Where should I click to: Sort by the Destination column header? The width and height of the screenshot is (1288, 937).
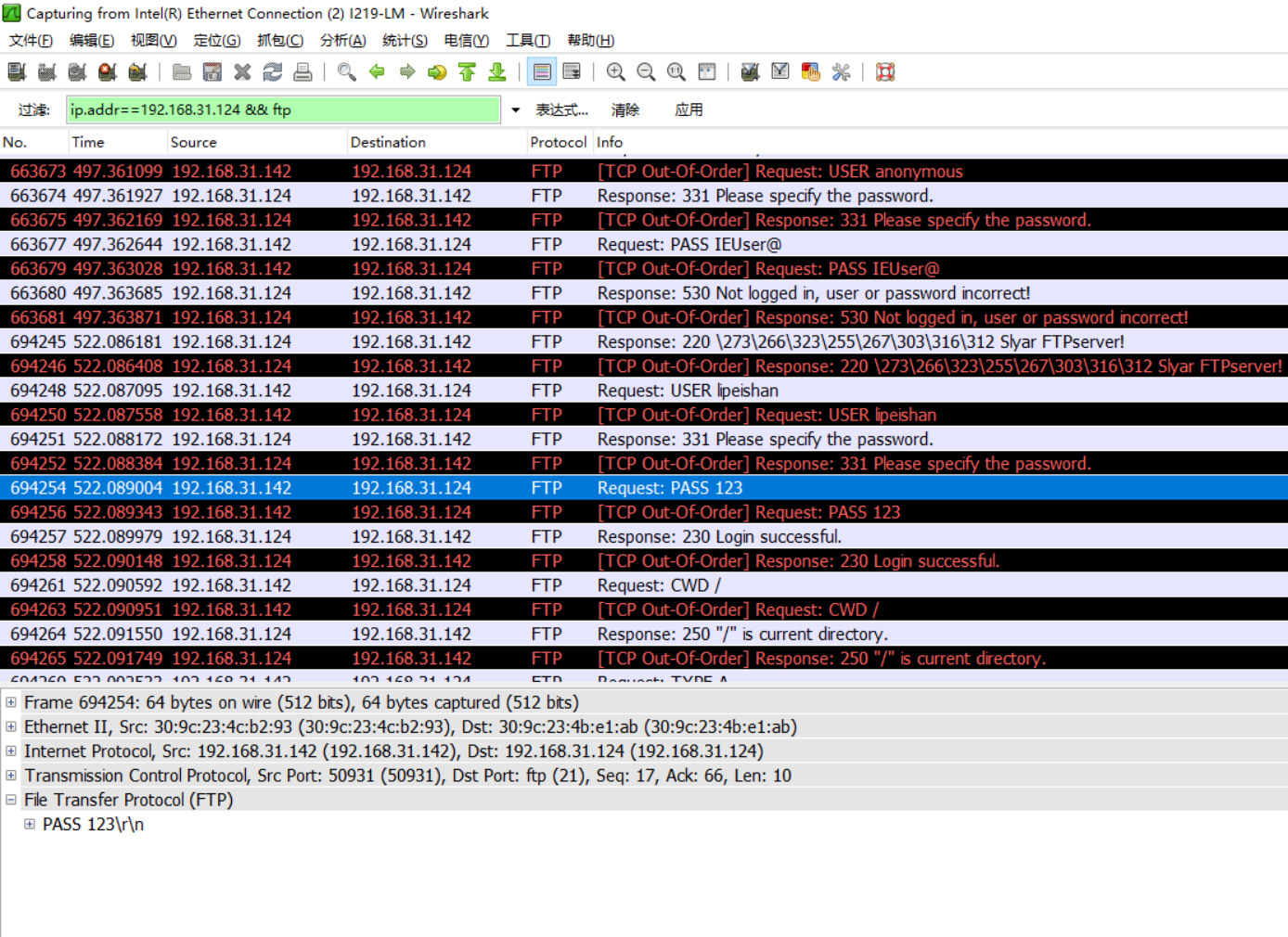pos(437,142)
